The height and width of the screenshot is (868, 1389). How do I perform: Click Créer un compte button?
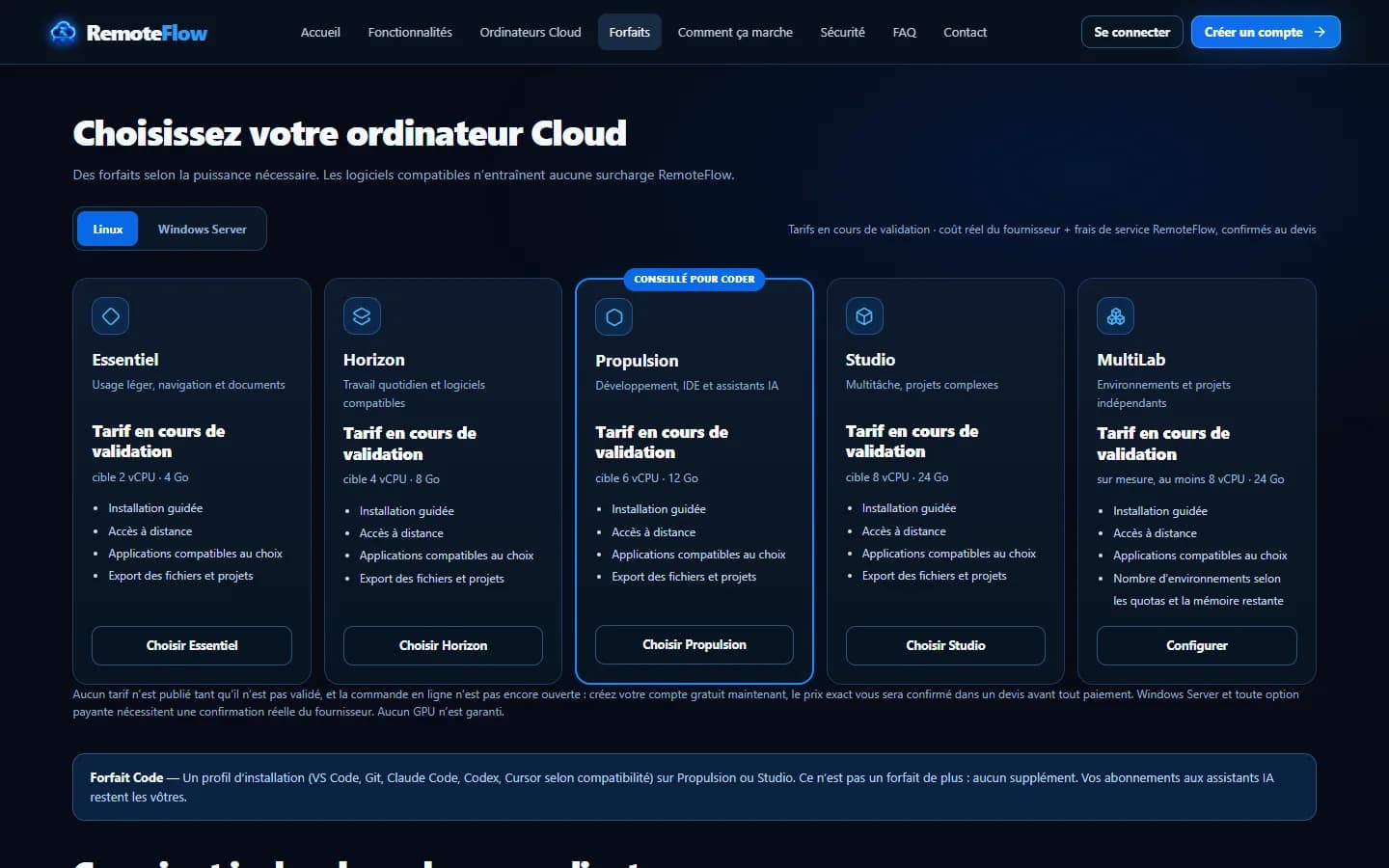1266,32
